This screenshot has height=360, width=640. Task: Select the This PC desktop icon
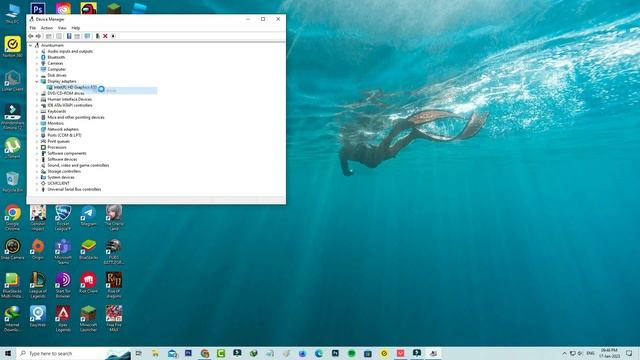[x=13, y=13]
